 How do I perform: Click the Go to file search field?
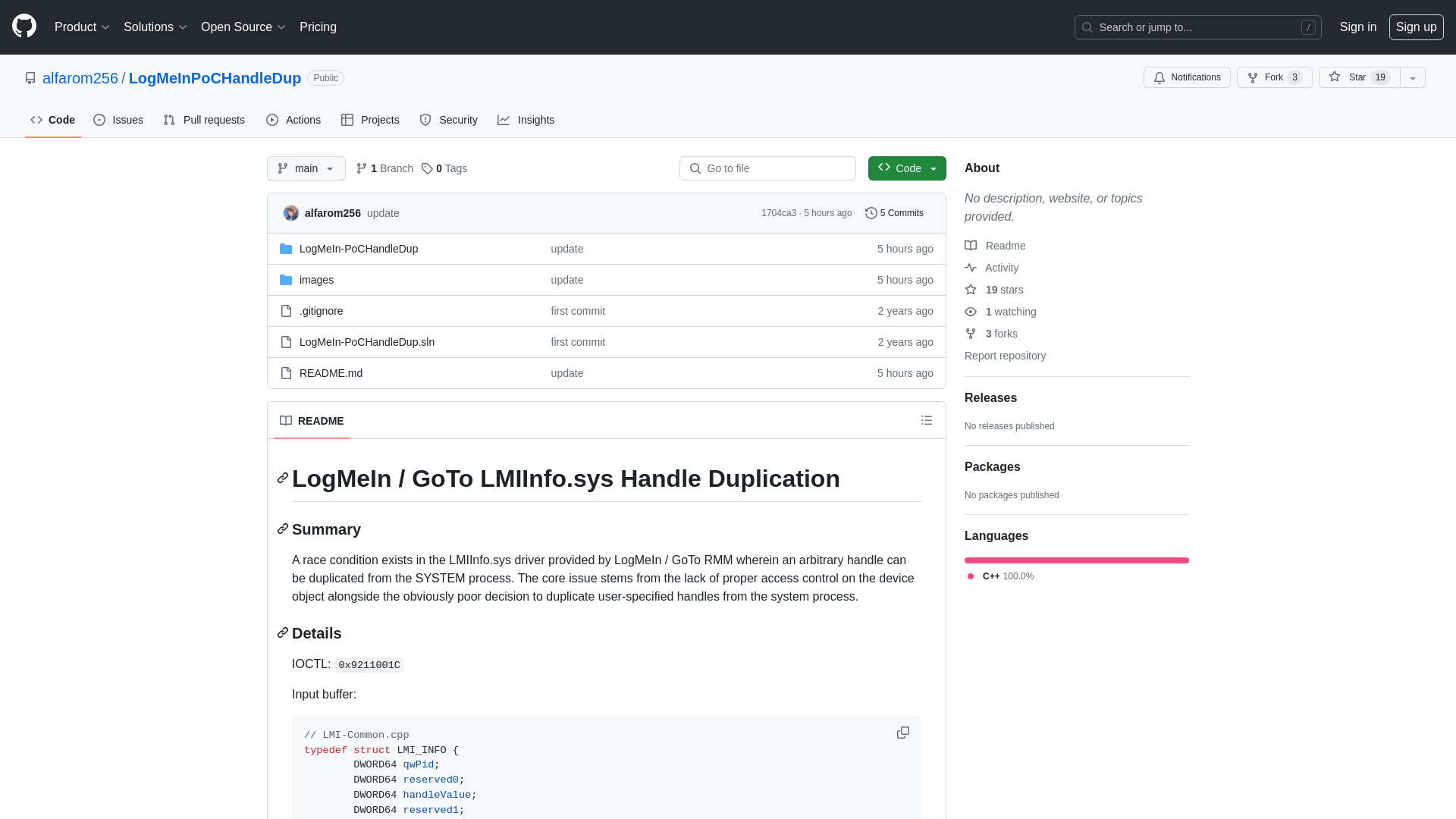tap(767, 168)
